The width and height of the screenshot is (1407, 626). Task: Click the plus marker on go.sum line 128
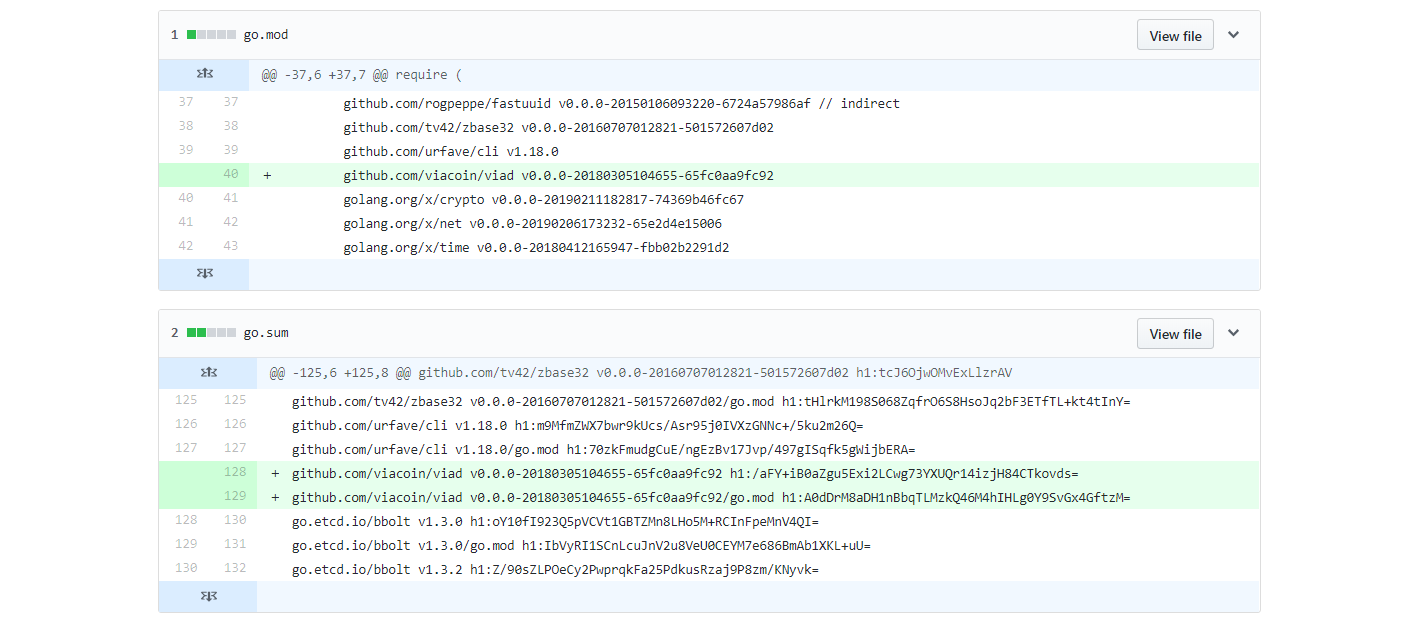point(275,473)
